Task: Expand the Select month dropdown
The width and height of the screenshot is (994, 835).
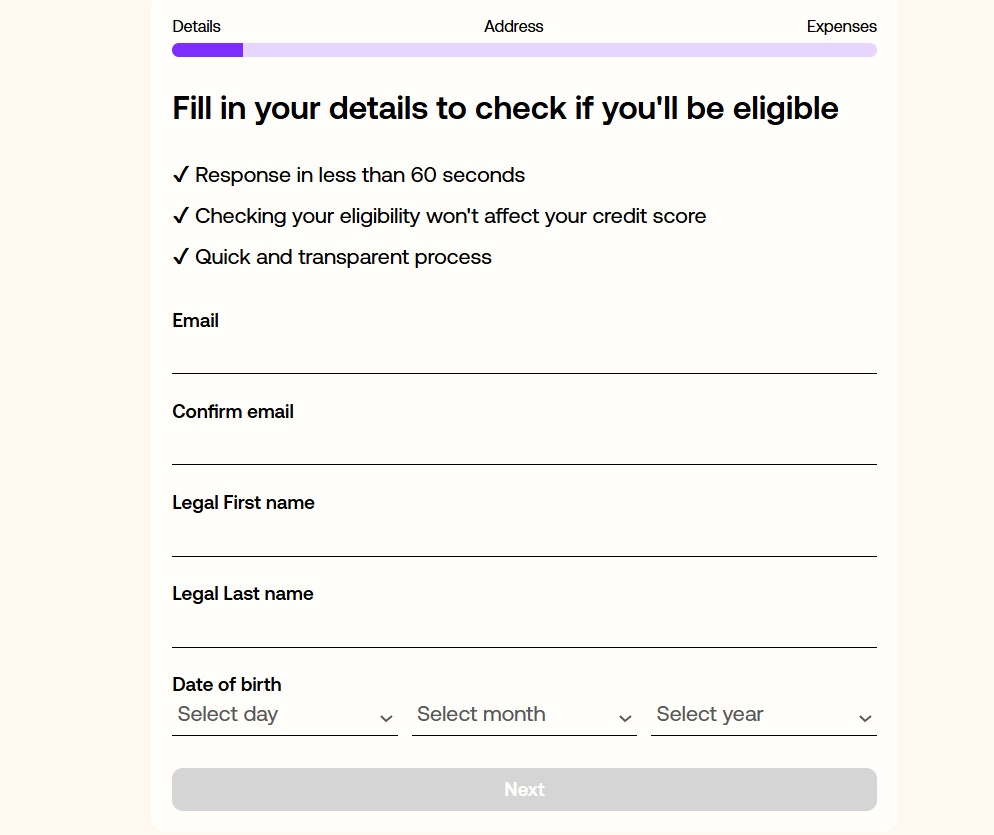Action: tap(524, 716)
